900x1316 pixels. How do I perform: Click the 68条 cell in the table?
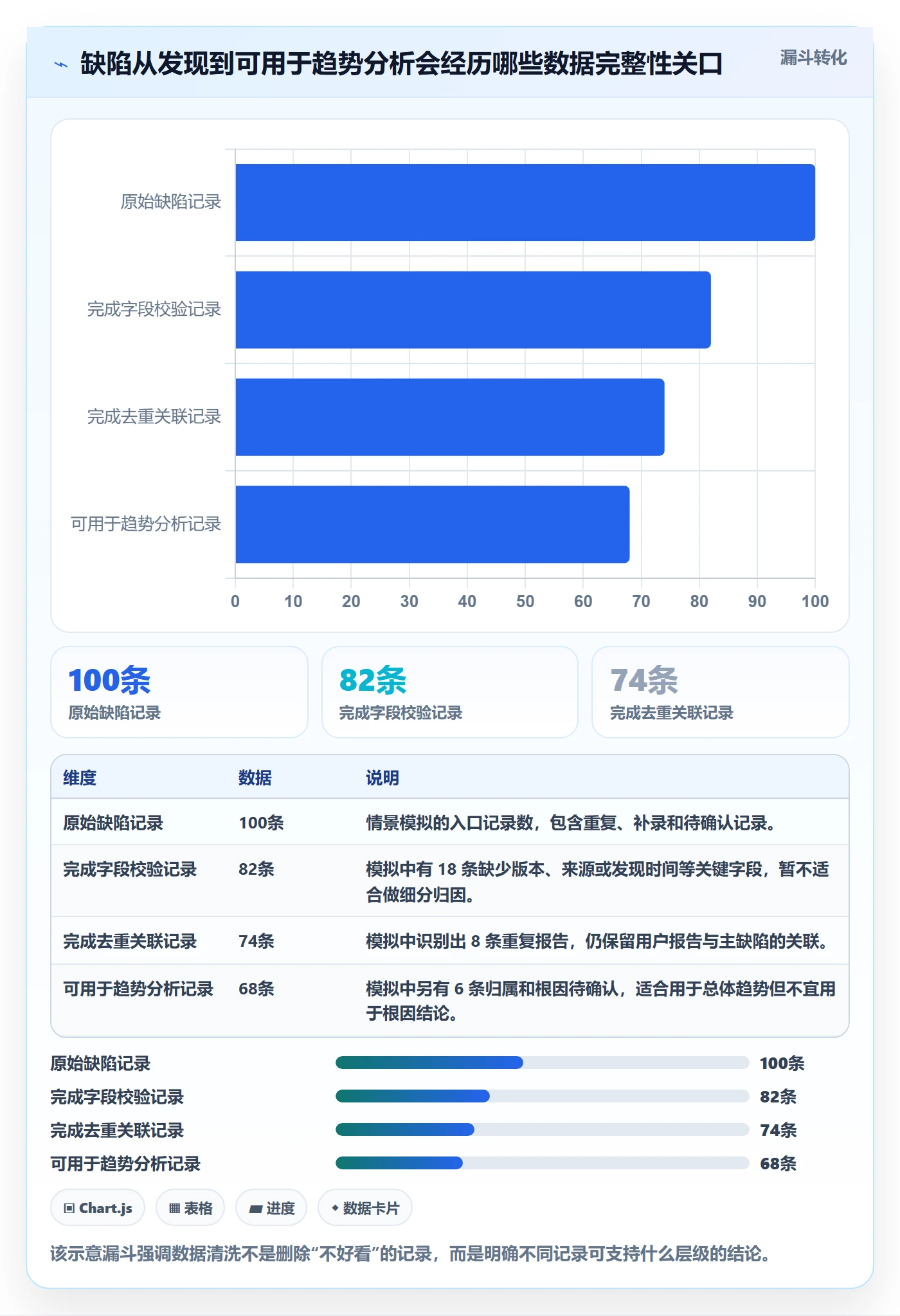tap(256, 989)
